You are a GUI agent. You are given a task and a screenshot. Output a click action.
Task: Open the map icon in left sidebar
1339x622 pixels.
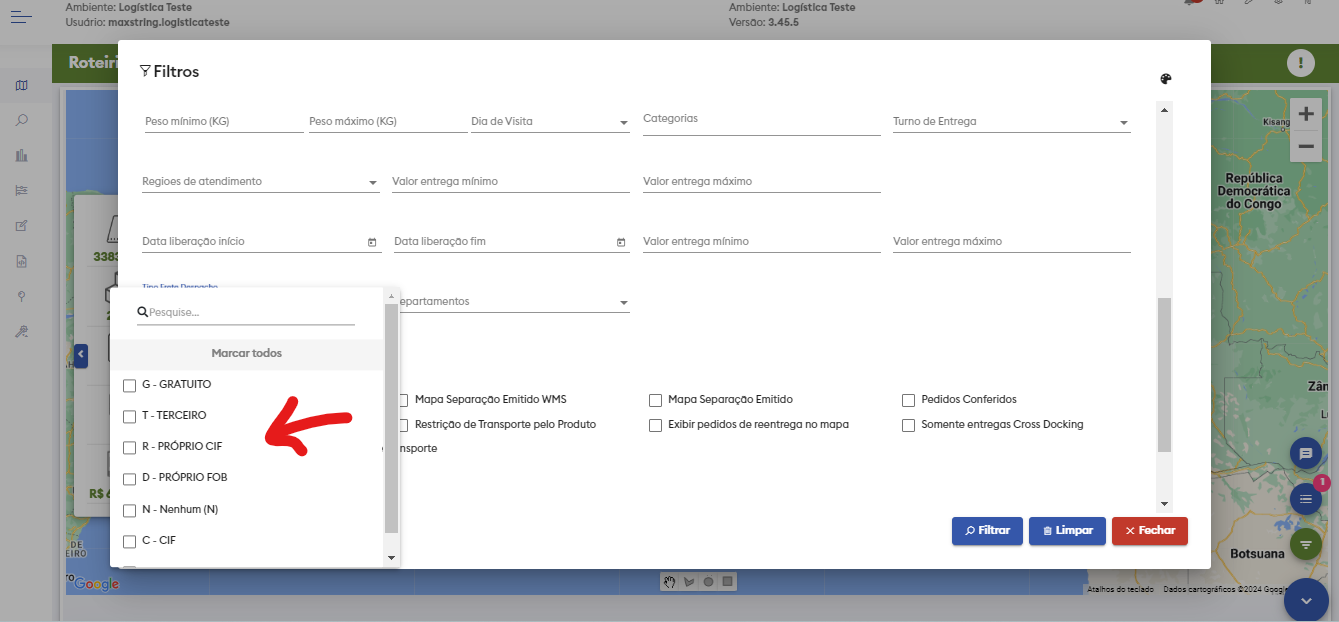pos(21,85)
